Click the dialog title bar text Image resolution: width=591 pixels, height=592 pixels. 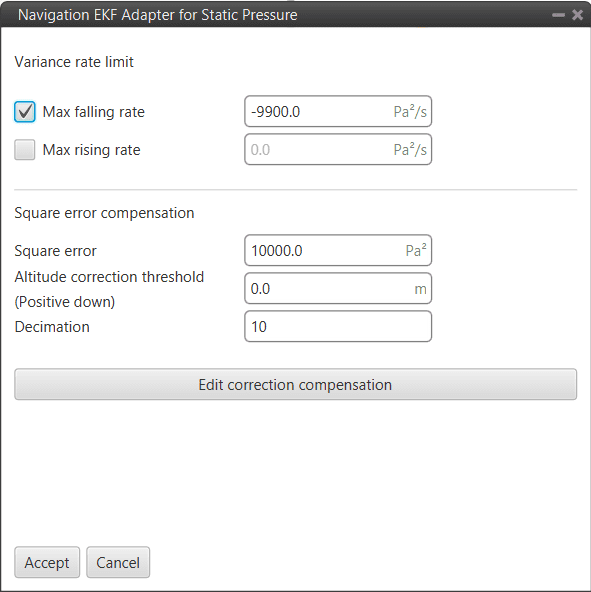click(157, 15)
